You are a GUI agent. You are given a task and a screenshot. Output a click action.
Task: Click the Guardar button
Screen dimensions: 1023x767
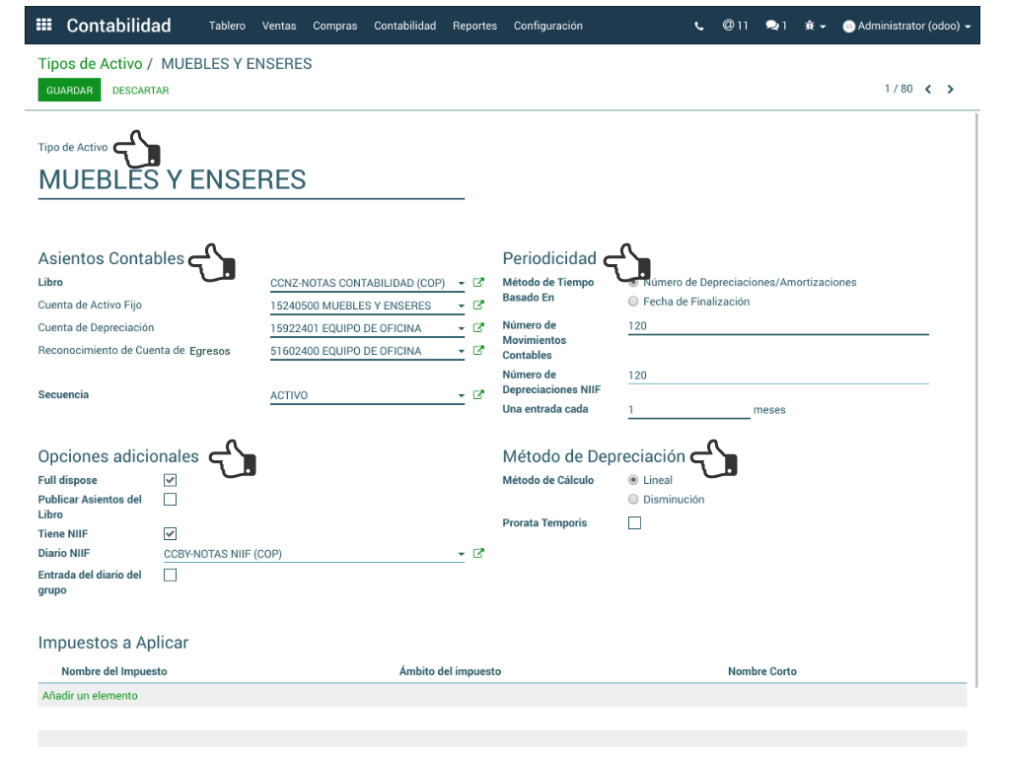[69, 90]
